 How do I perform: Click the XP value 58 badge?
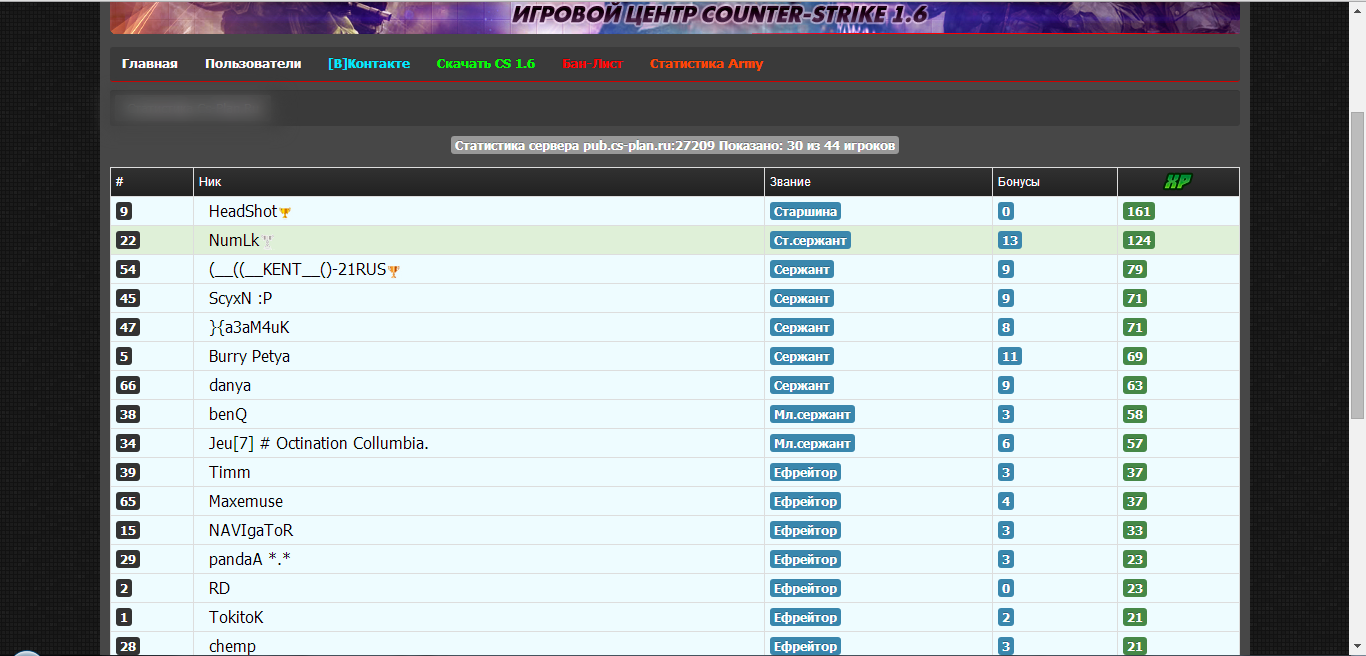pos(1135,415)
